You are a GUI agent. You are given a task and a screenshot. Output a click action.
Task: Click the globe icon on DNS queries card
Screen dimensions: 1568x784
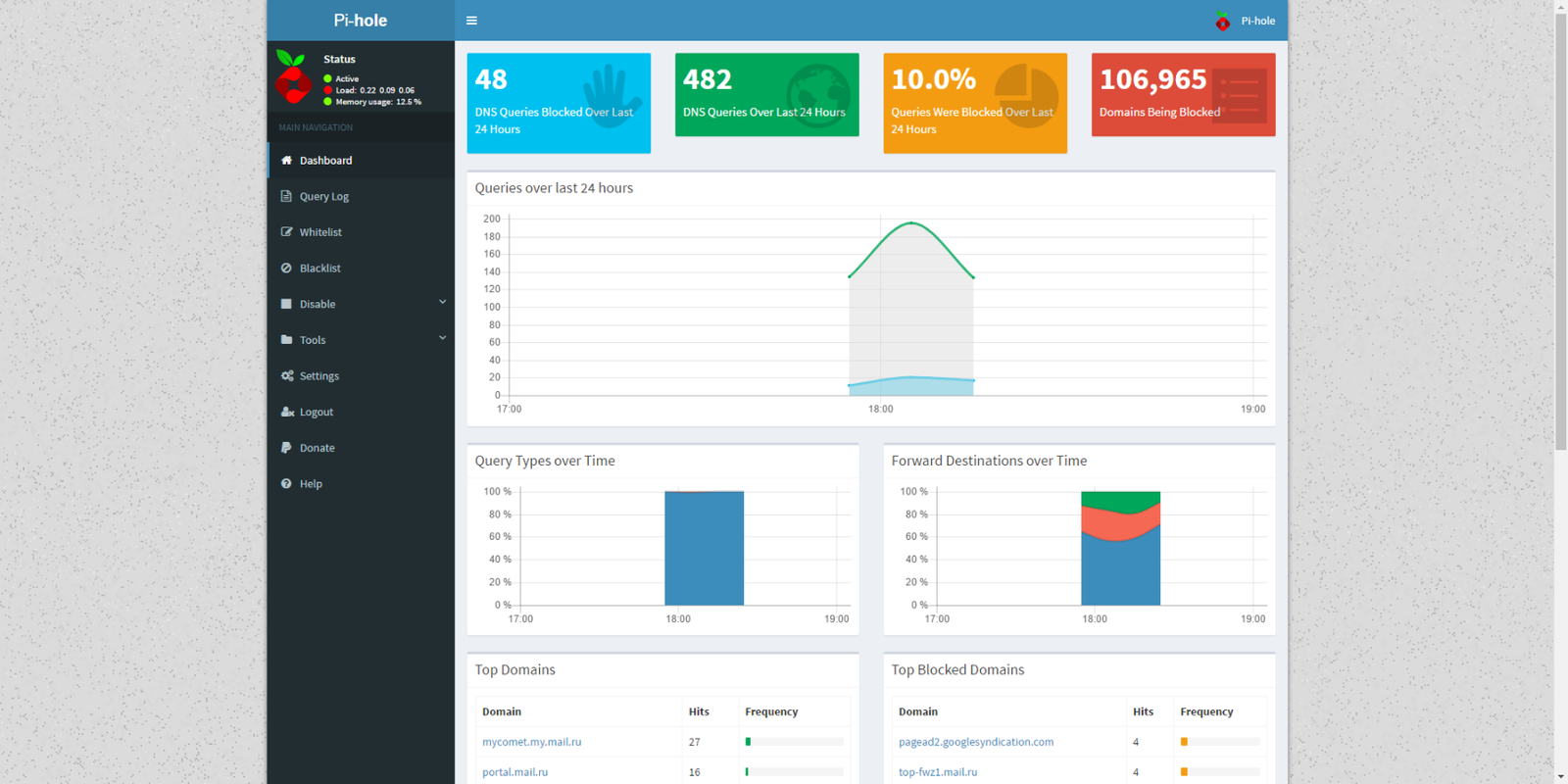click(x=818, y=96)
